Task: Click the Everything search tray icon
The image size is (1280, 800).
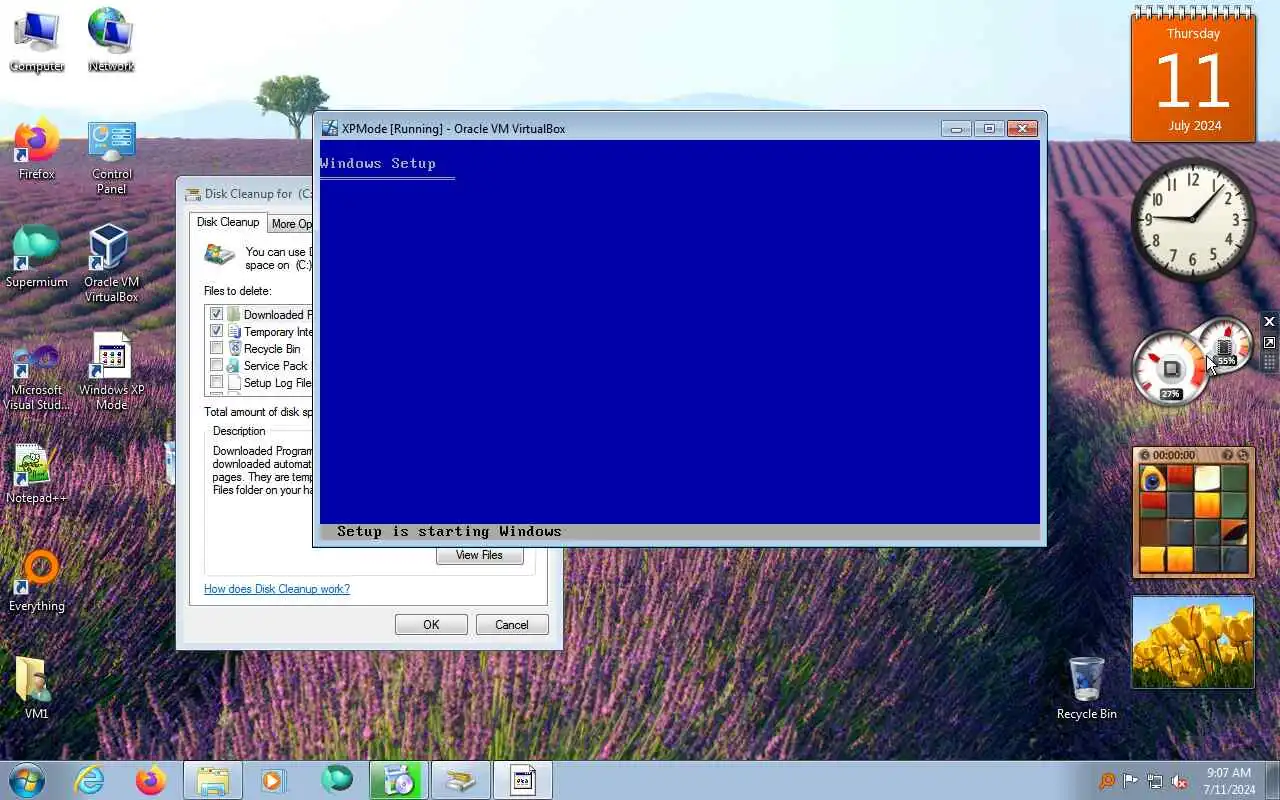Action: pyautogui.click(x=1107, y=781)
